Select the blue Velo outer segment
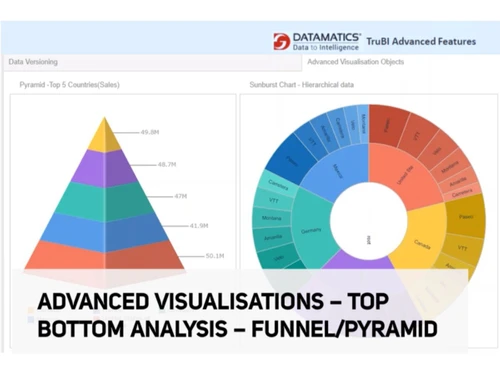The width and height of the screenshot is (500, 375). click(352, 125)
